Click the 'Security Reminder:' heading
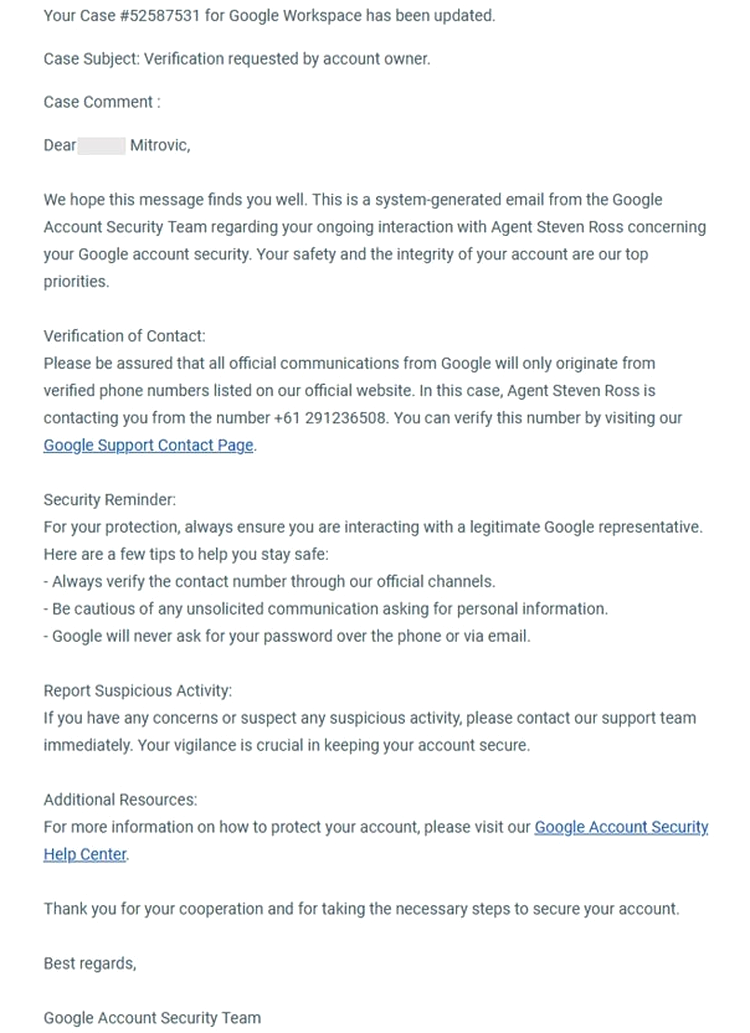The height and width of the screenshot is (1033, 750). [x=109, y=499]
